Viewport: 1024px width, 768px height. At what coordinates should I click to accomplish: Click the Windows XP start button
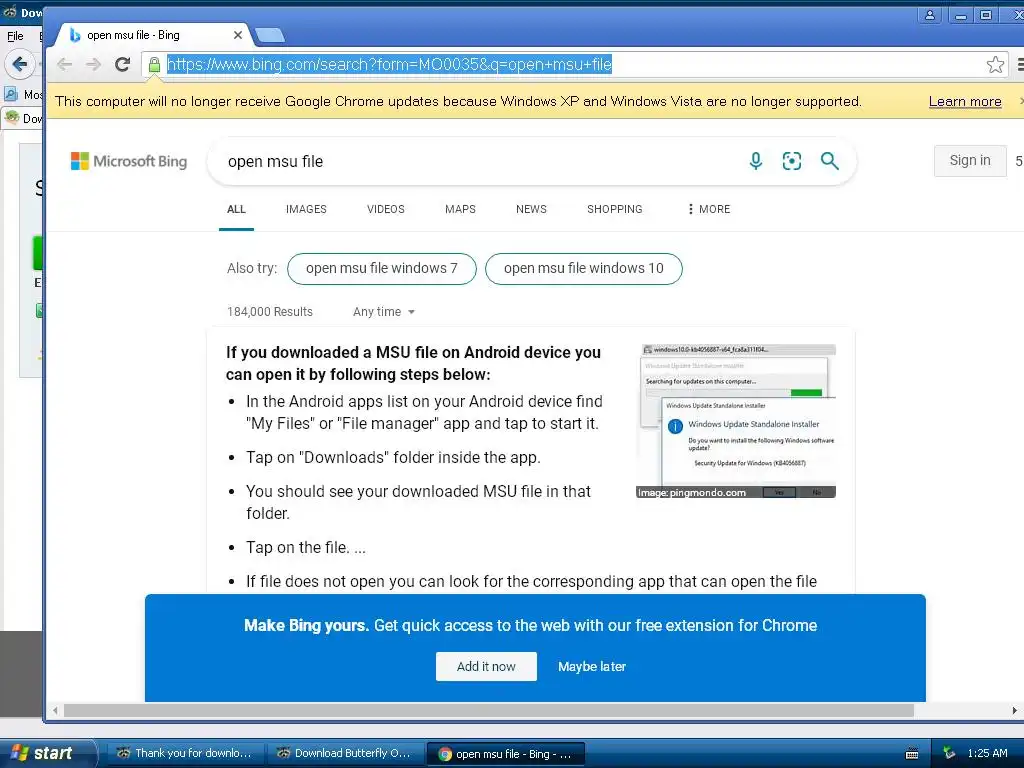pos(47,753)
